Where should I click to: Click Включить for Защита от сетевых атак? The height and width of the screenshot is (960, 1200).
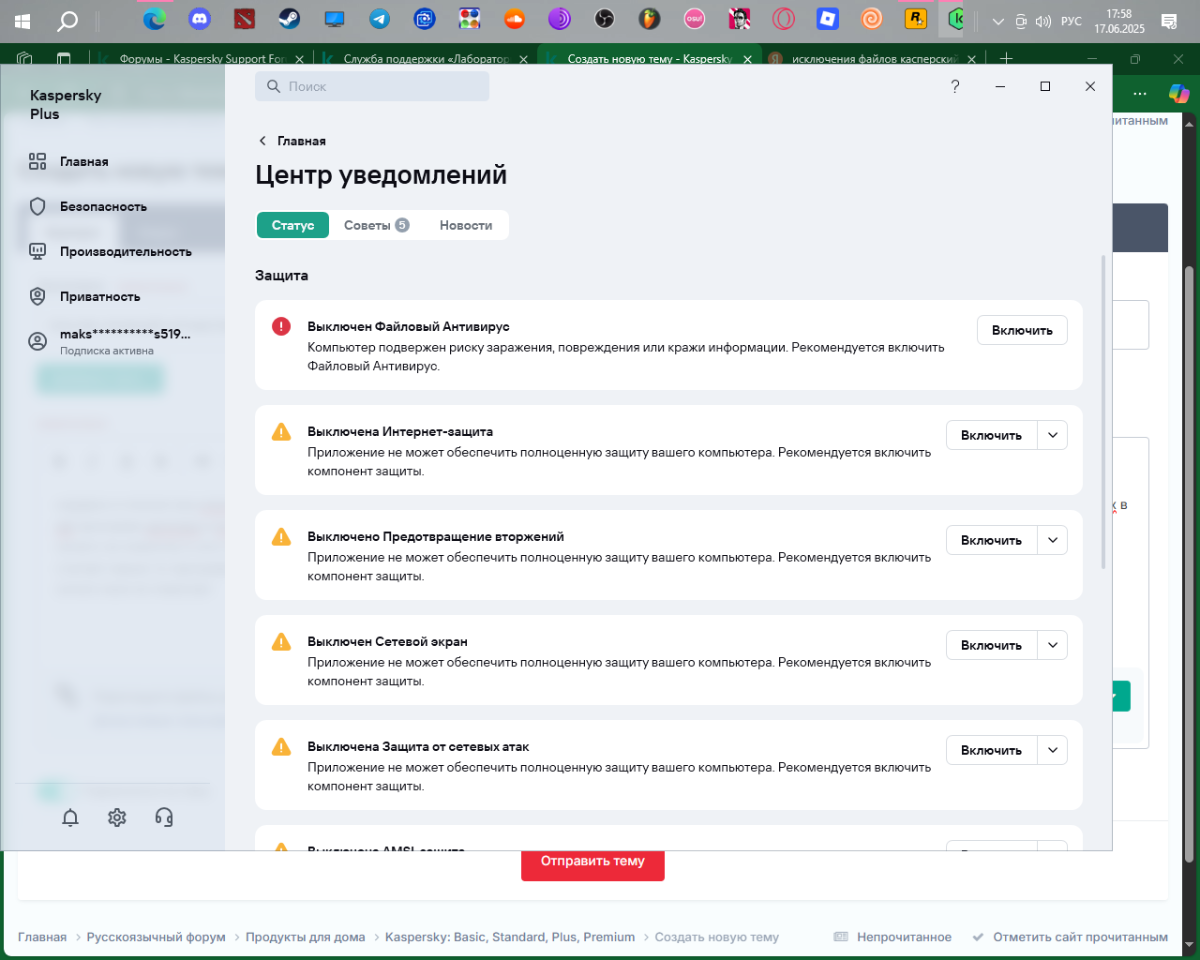(991, 750)
